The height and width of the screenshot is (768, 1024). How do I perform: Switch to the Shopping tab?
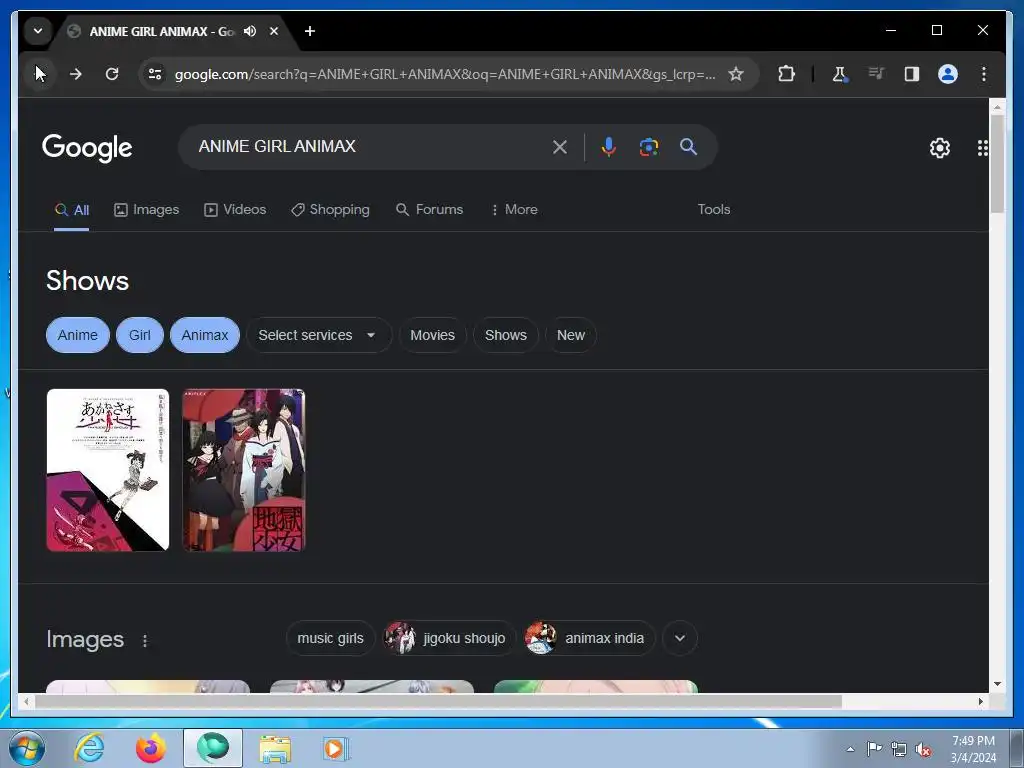click(330, 210)
